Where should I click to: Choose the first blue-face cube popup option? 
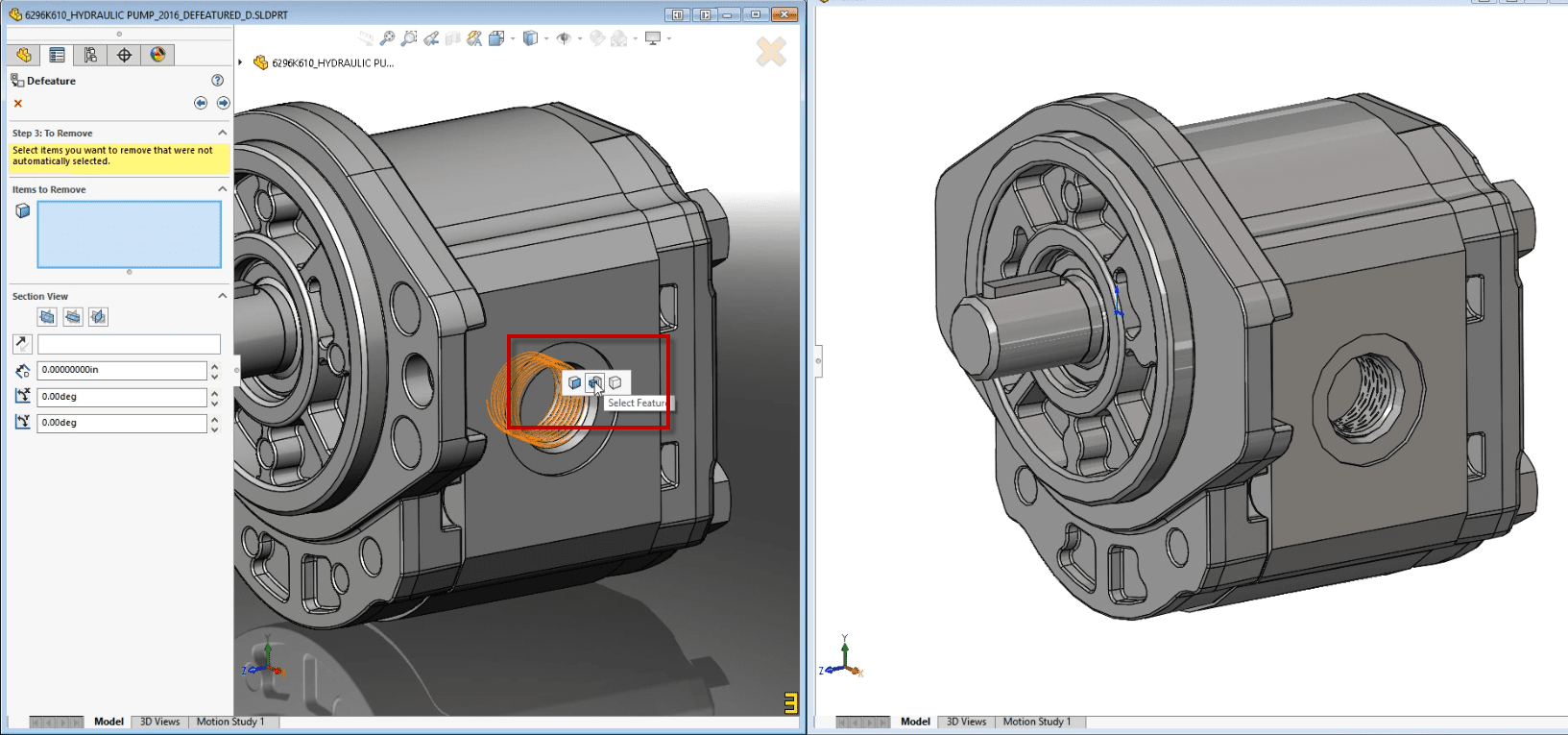574,382
